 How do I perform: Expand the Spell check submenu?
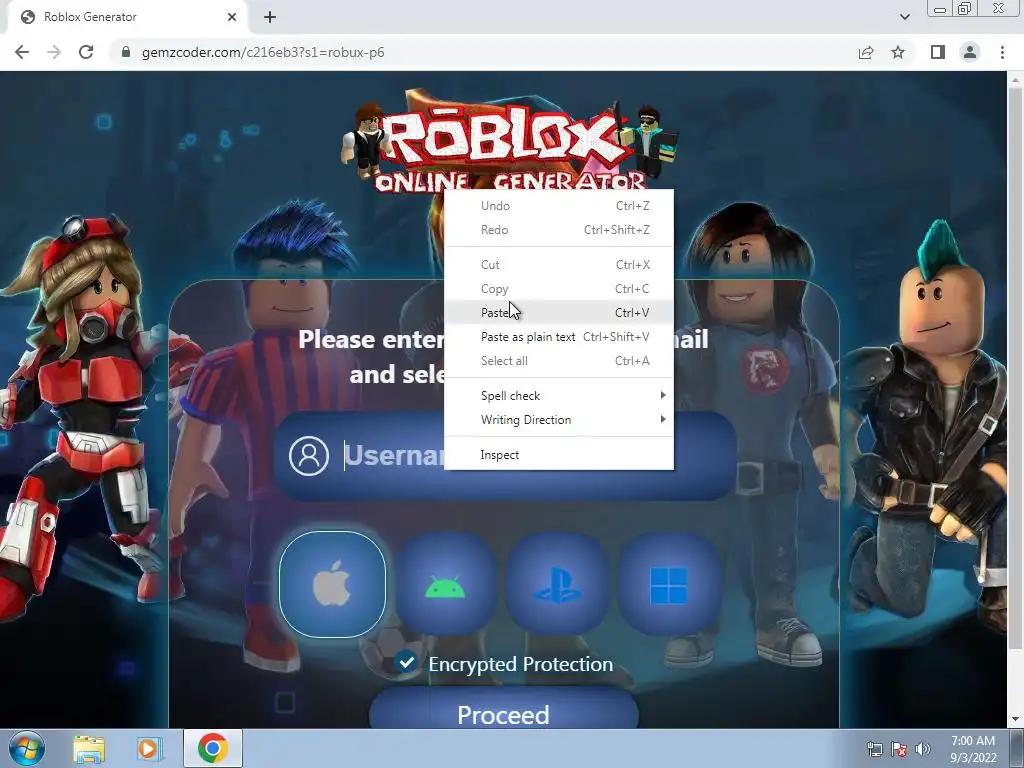click(x=559, y=396)
